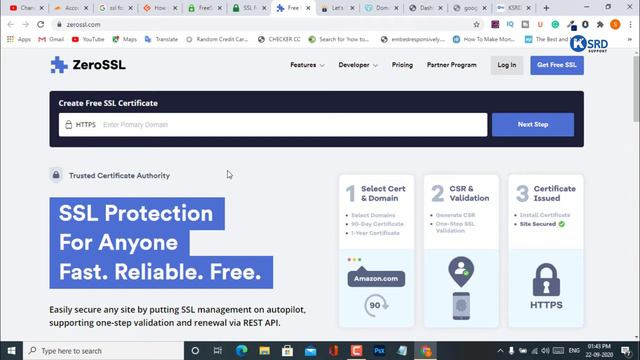Click the page vertical scrollbar
Viewport: 640px width, 360px height.
click(636, 89)
